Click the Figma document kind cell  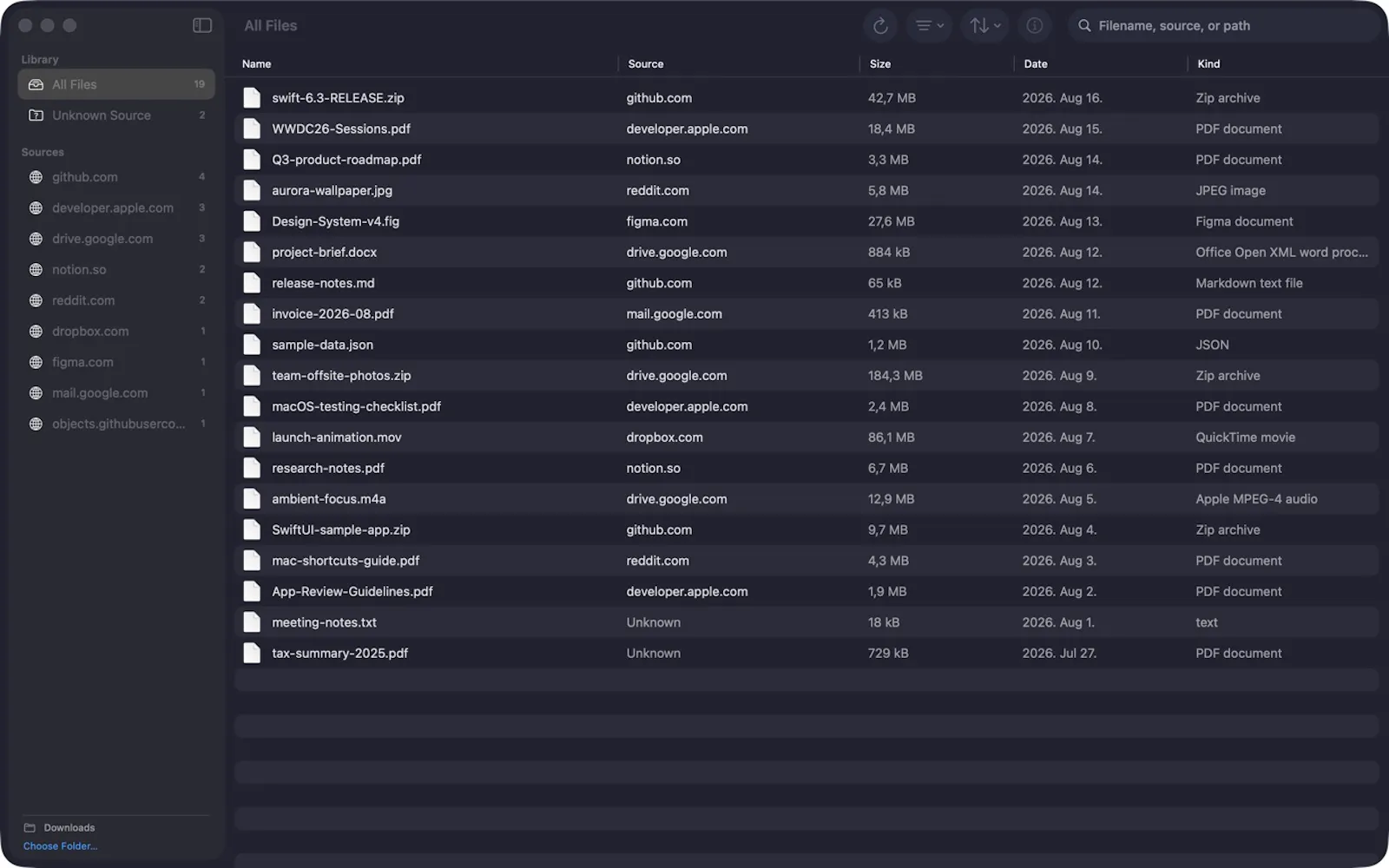(1244, 221)
